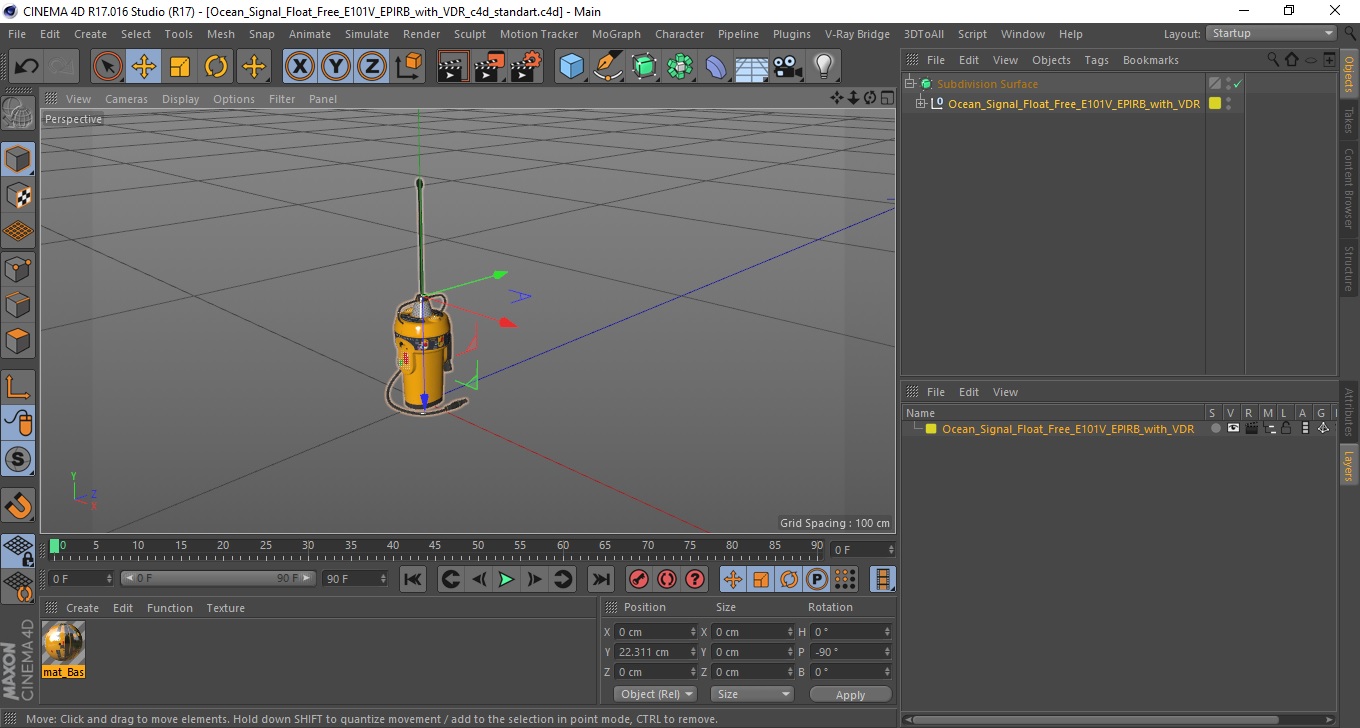Switch to the Attributes side tab
The image size is (1360, 728).
click(1348, 412)
